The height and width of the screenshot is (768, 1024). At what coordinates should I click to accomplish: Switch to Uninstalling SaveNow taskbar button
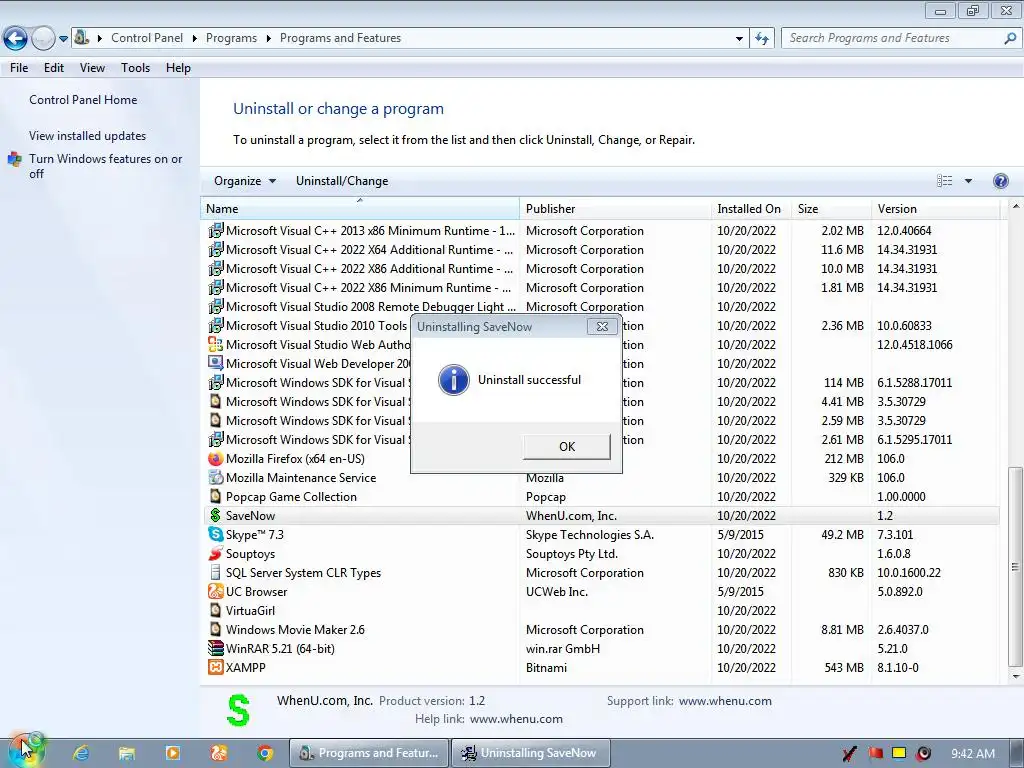[532, 753]
